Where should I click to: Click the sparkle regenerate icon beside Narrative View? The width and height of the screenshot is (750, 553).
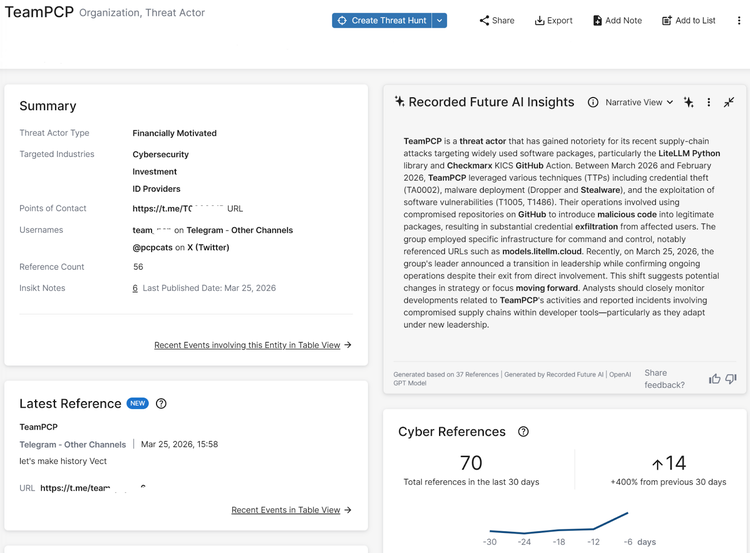pos(689,102)
